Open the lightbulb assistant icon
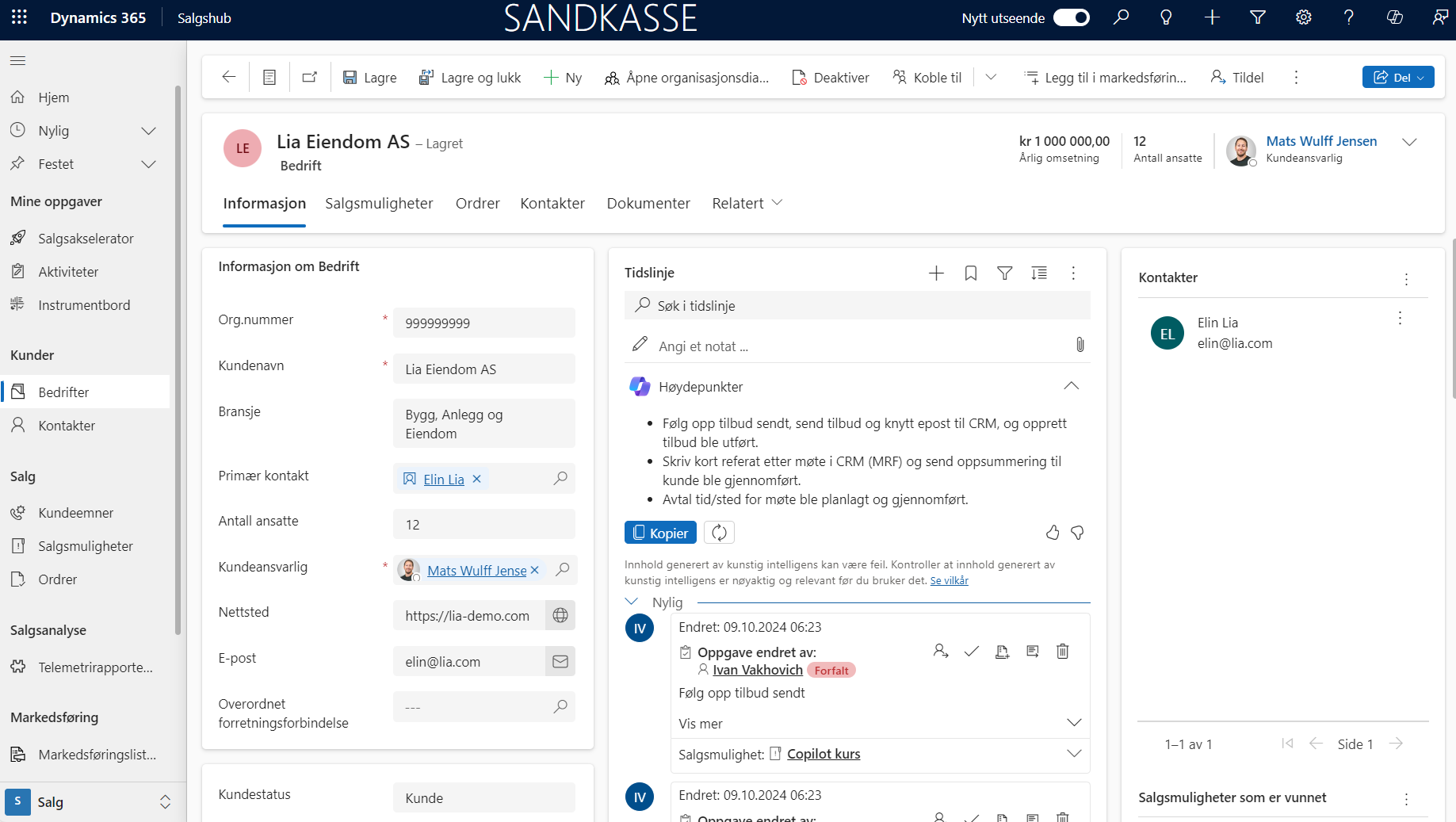1456x822 pixels. pos(1166,17)
